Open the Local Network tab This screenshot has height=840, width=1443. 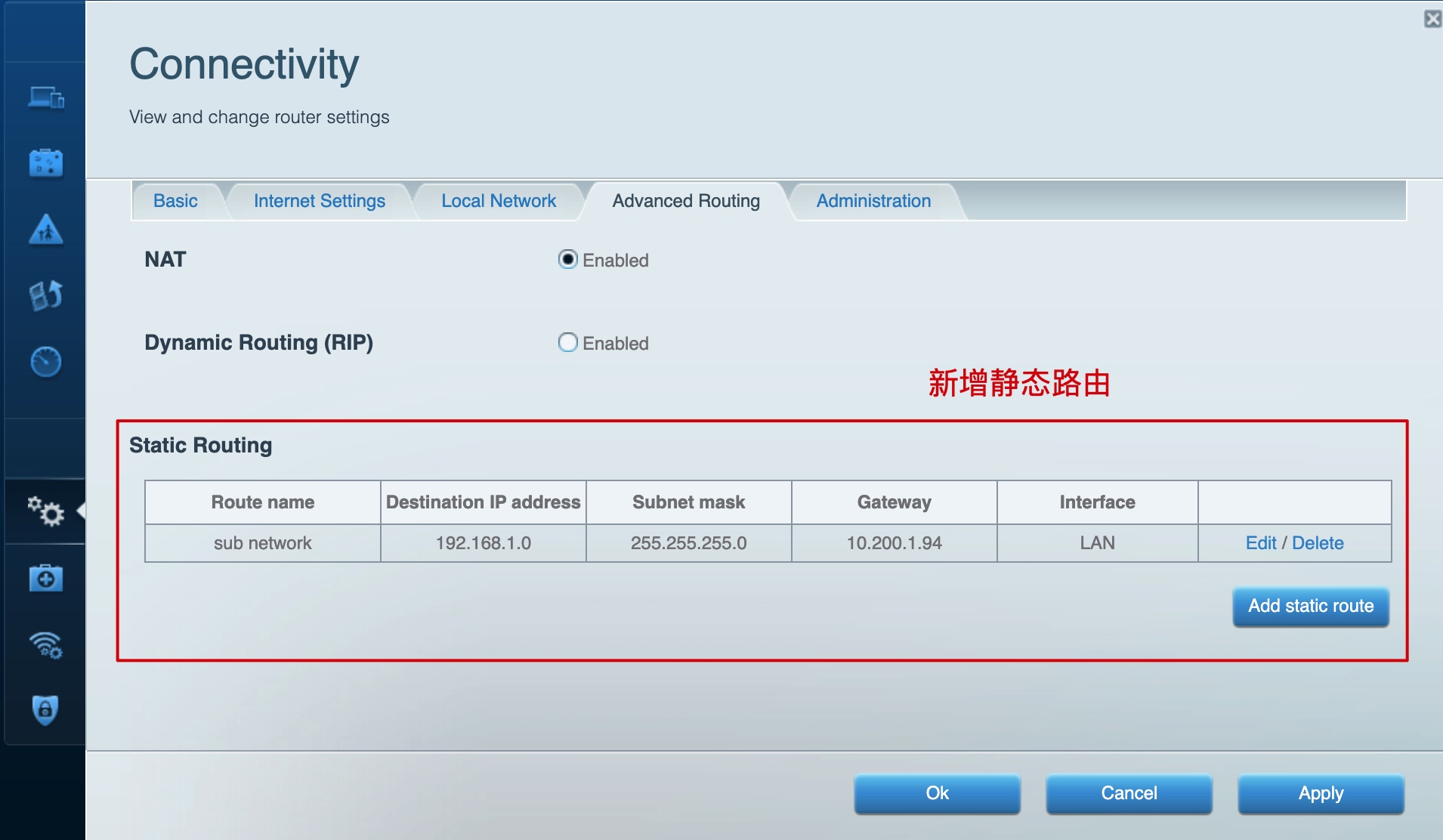[x=499, y=201]
